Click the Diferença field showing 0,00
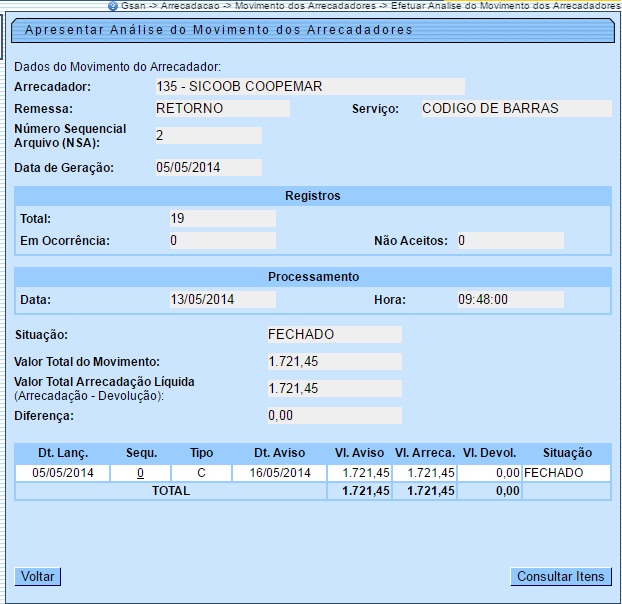The width and height of the screenshot is (622, 604). coord(333,415)
